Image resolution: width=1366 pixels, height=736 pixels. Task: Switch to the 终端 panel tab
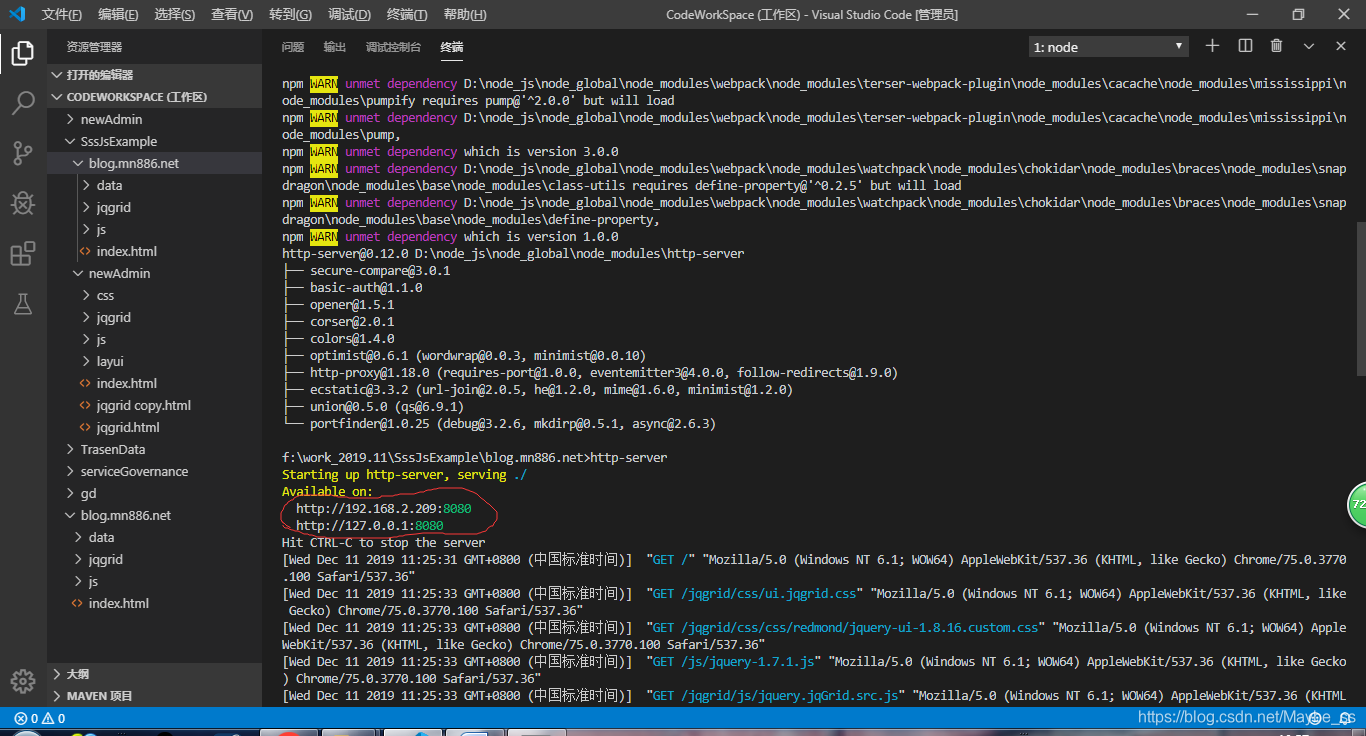452,47
